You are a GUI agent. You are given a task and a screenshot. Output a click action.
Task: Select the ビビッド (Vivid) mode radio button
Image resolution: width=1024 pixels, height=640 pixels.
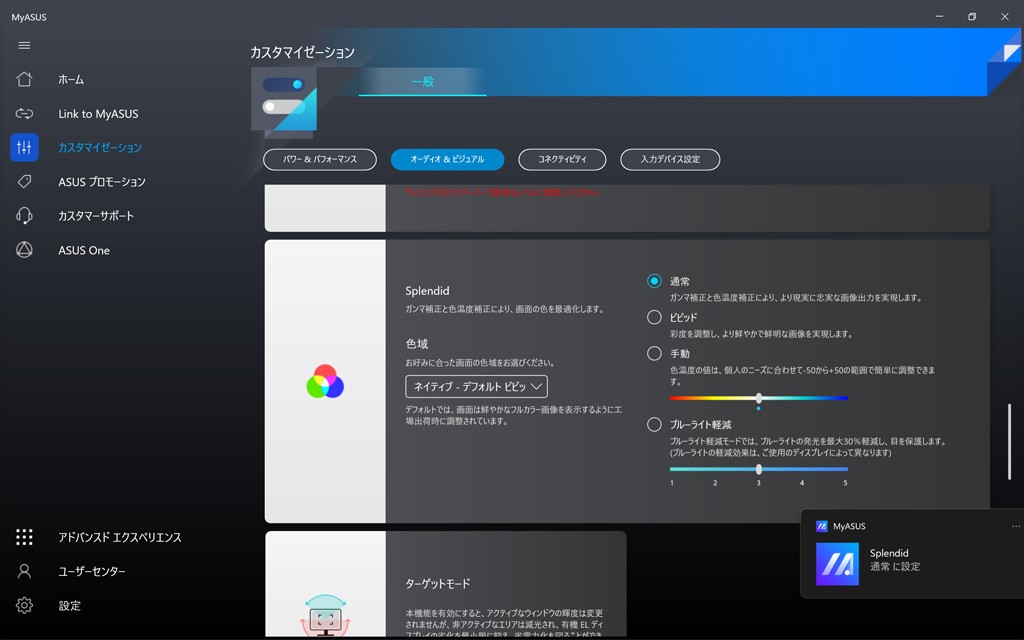pyautogui.click(x=654, y=317)
